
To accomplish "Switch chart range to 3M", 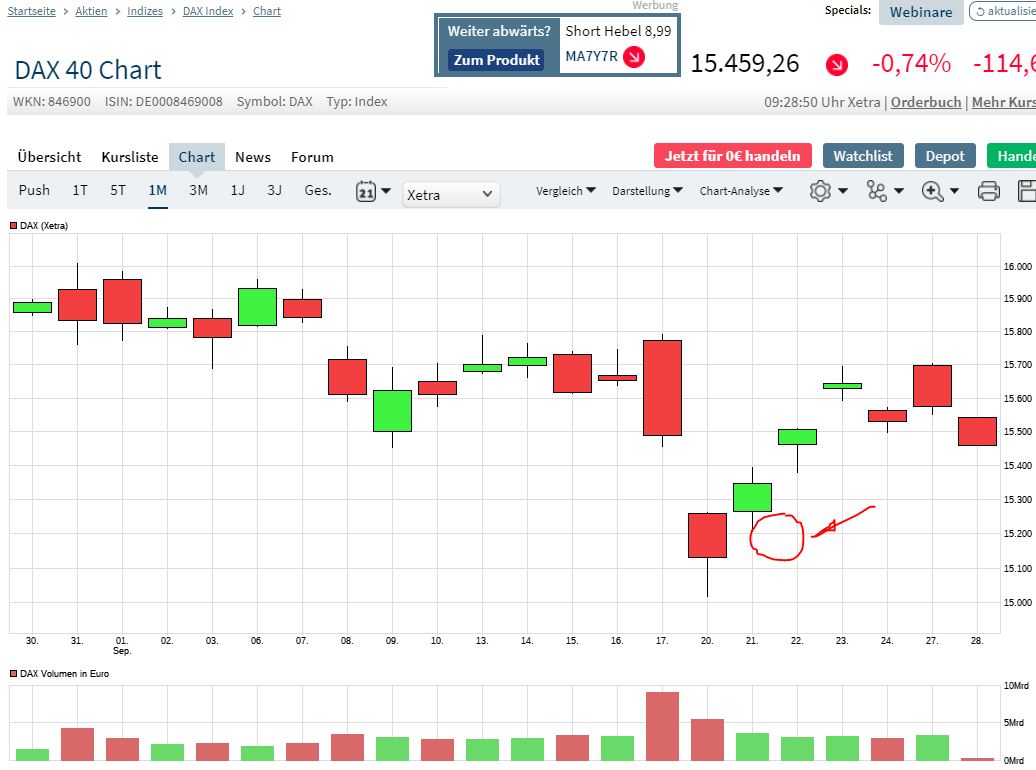I will point(198,190).
